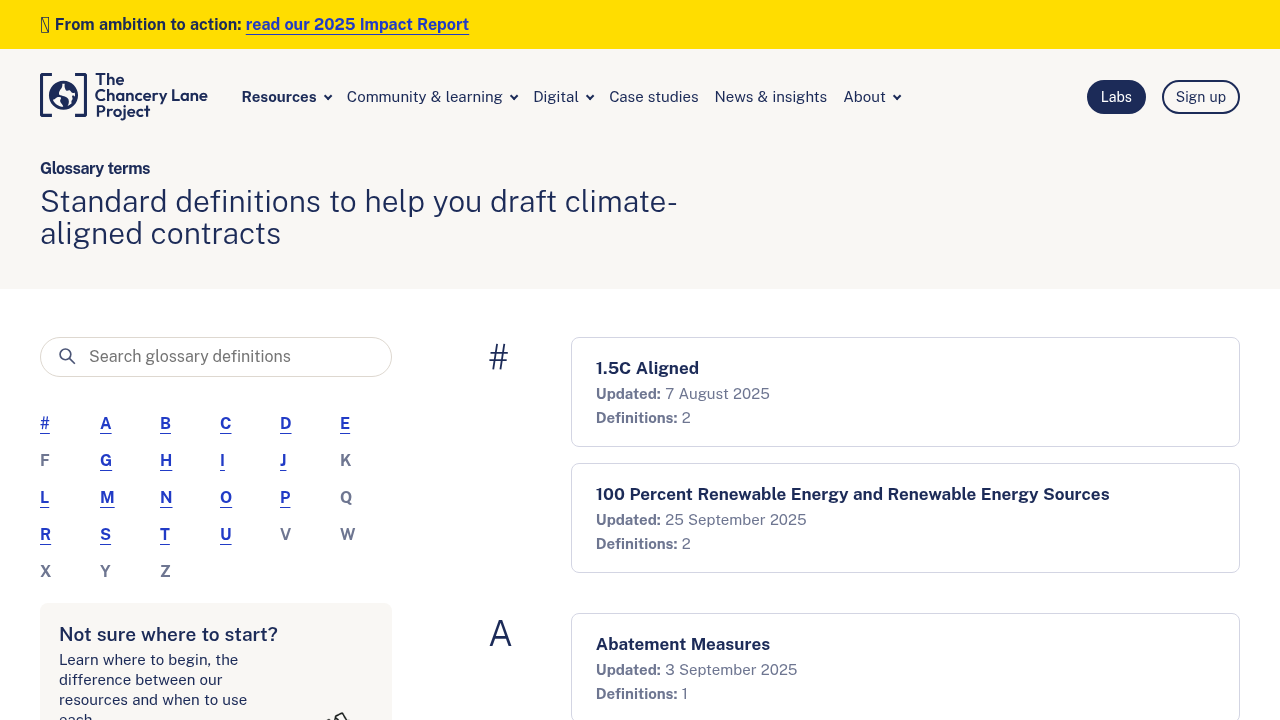The image size is (1280, 720).
Task: Jump to letter E terms
Action: [345, 424]
